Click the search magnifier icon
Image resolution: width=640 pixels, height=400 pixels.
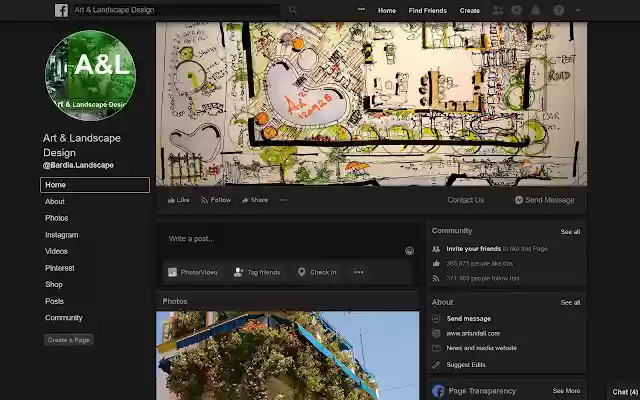[293, 10]
